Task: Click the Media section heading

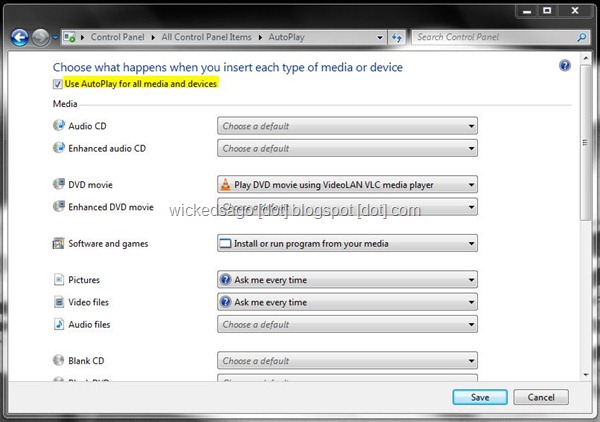Action: click(x=65, y=104)
